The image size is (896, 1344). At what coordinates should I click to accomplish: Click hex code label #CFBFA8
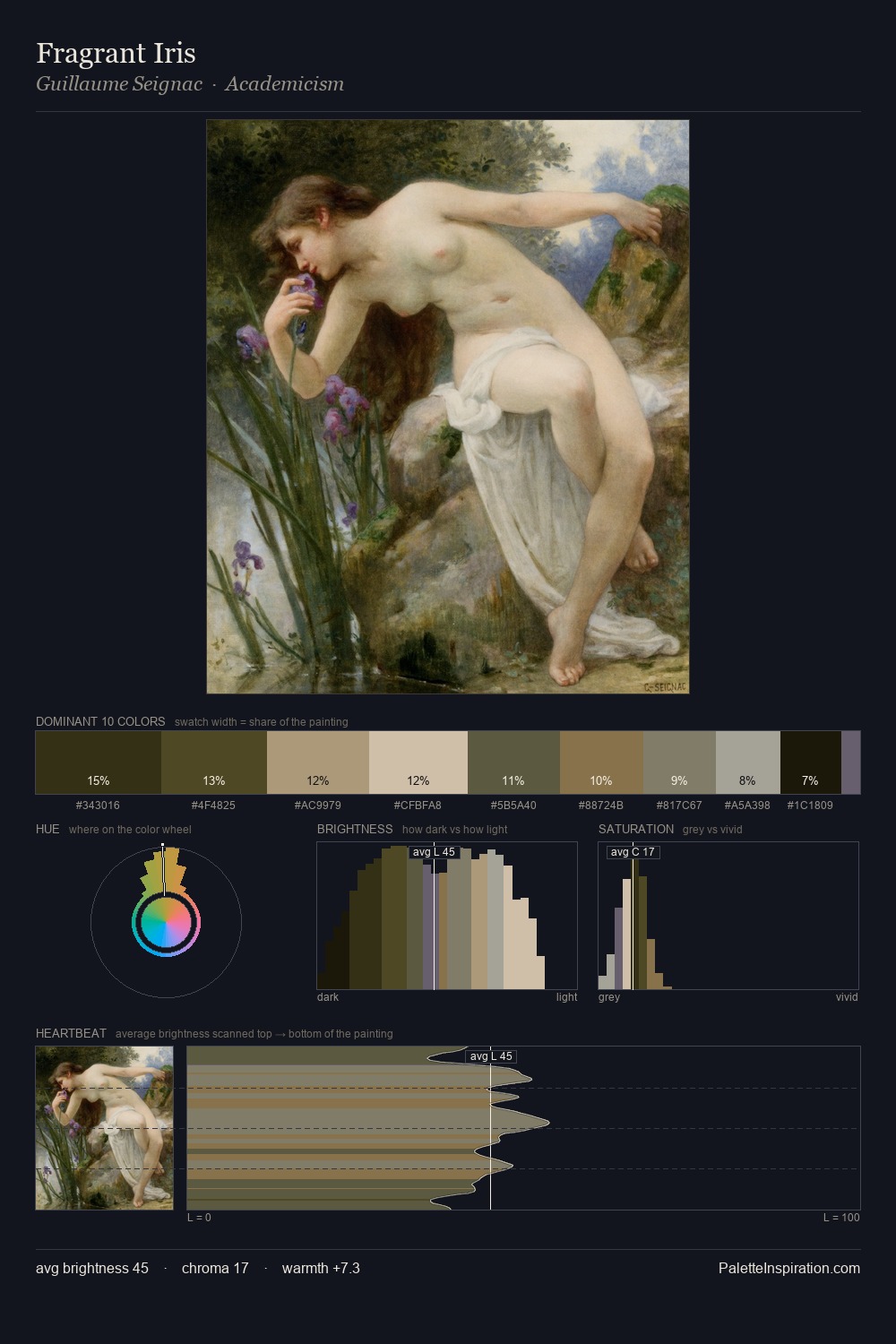tap(418, 806)
